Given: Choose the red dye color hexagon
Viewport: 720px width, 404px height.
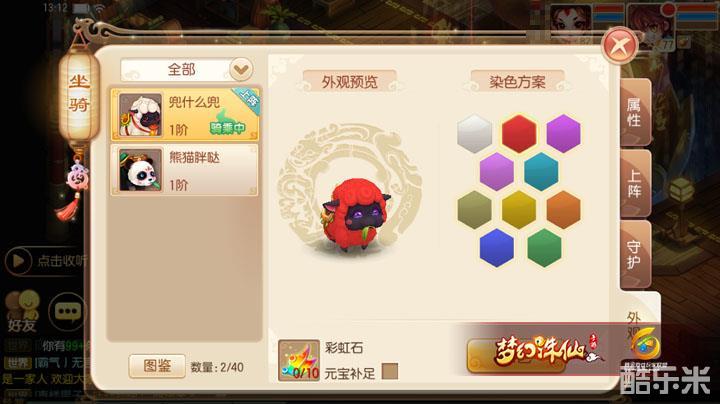Looking at the screenshot, I should pos(519,134).
